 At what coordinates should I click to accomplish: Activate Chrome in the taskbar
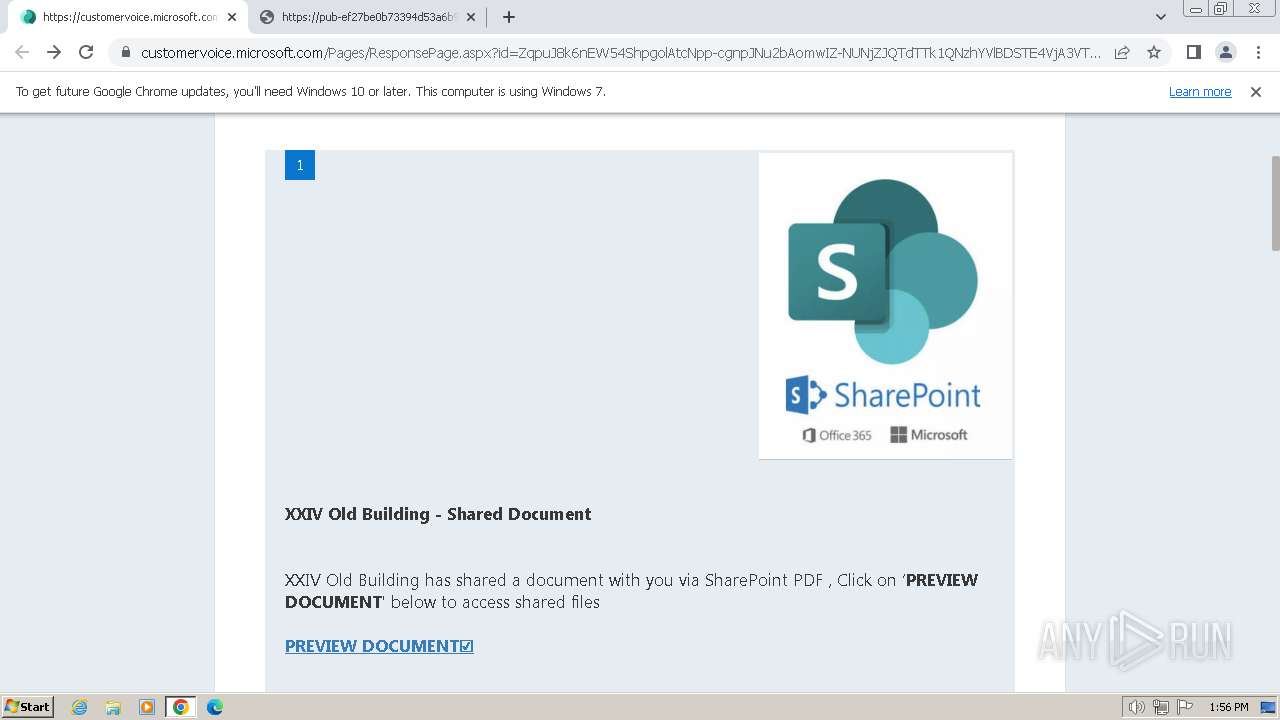click(181, 707)
